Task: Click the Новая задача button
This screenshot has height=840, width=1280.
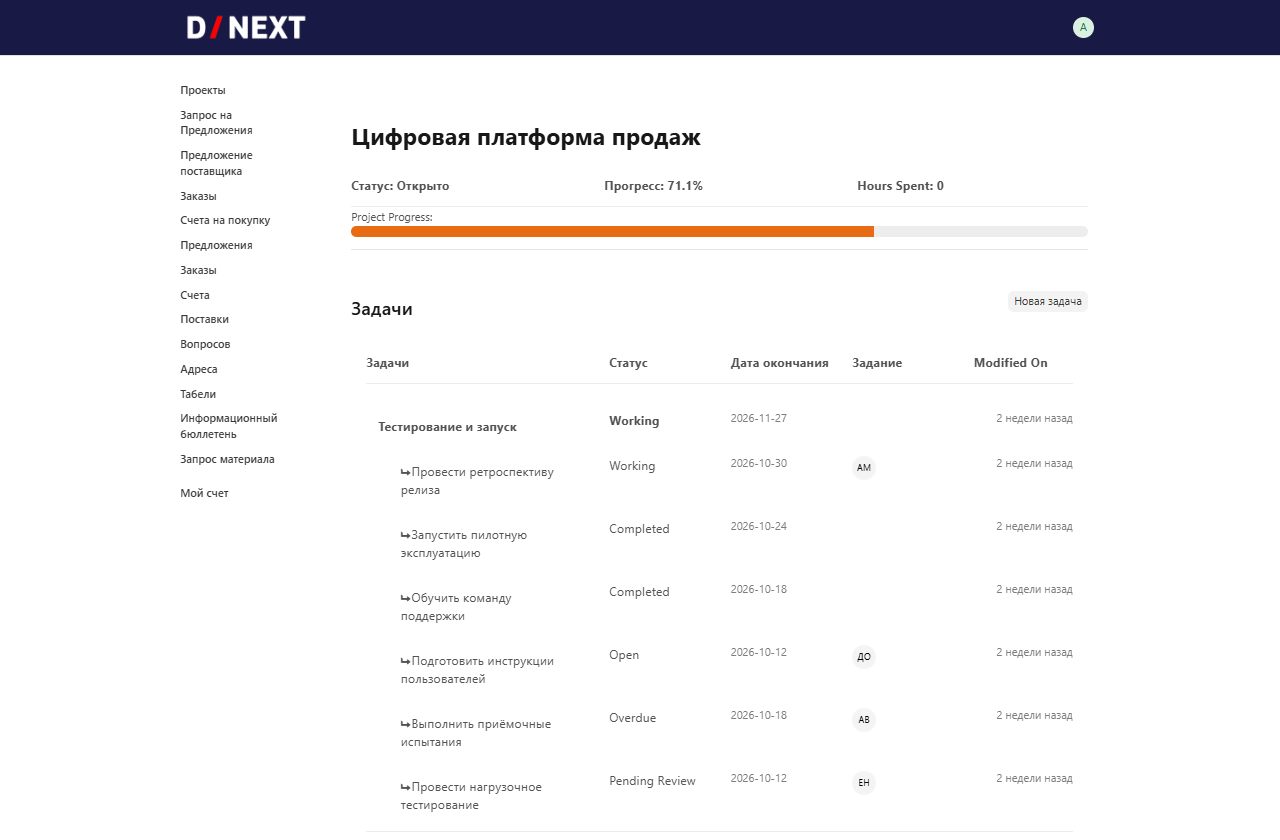Action: pyautogui.click(x=1047, y=301)
